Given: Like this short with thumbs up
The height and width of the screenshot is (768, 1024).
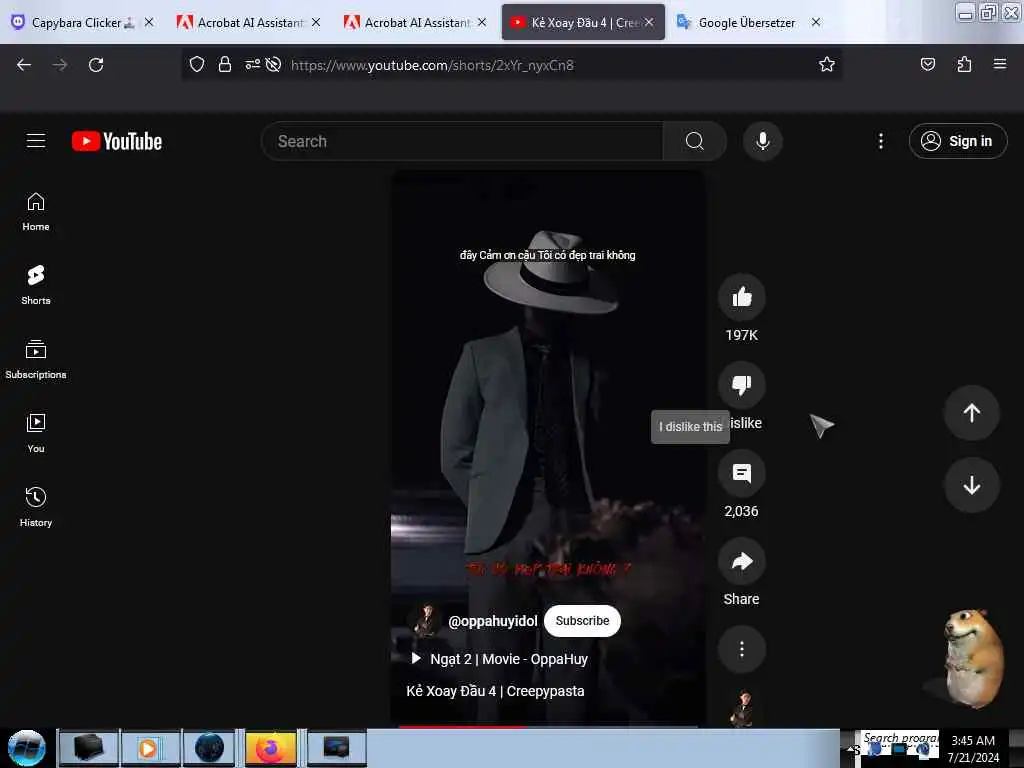Looking at the screenshot, I should coord(742,297).
